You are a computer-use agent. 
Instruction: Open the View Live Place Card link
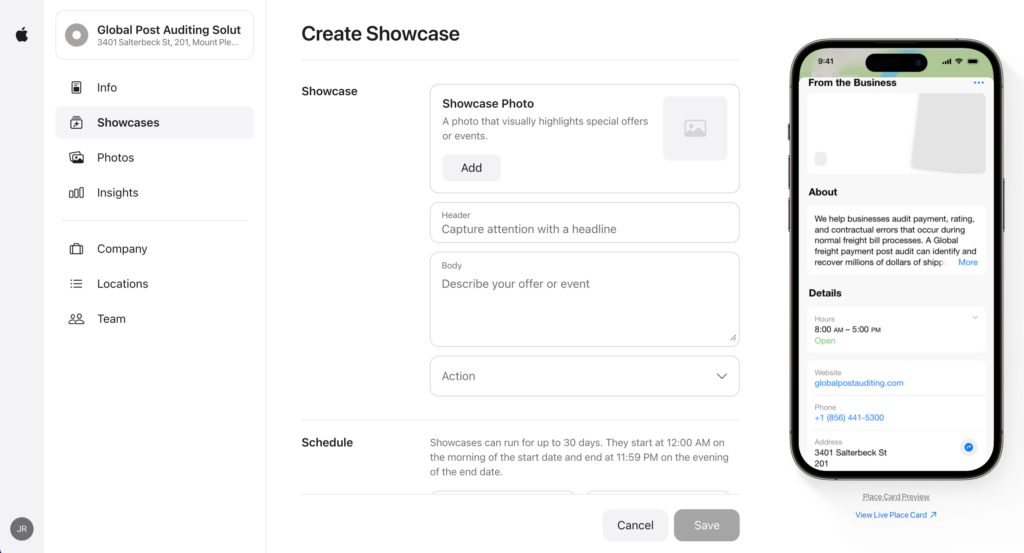coord(895,515)
